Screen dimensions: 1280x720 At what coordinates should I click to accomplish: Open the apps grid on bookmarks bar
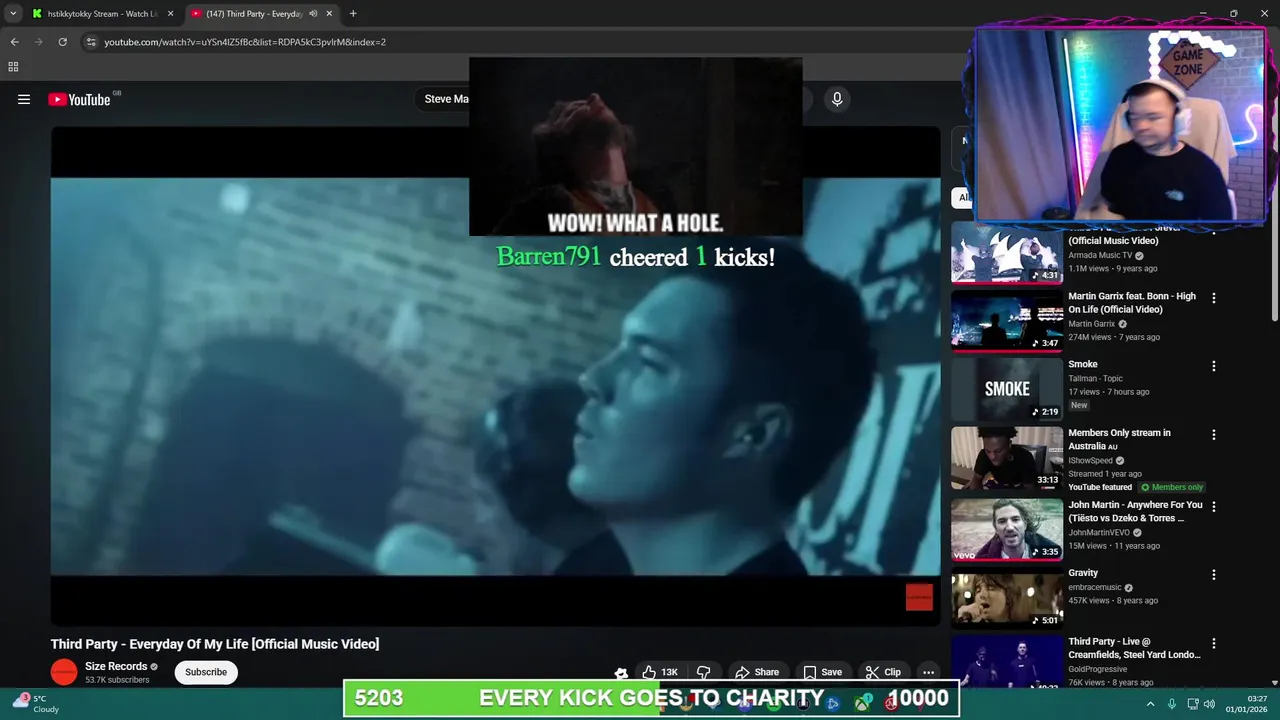(13, 67)
